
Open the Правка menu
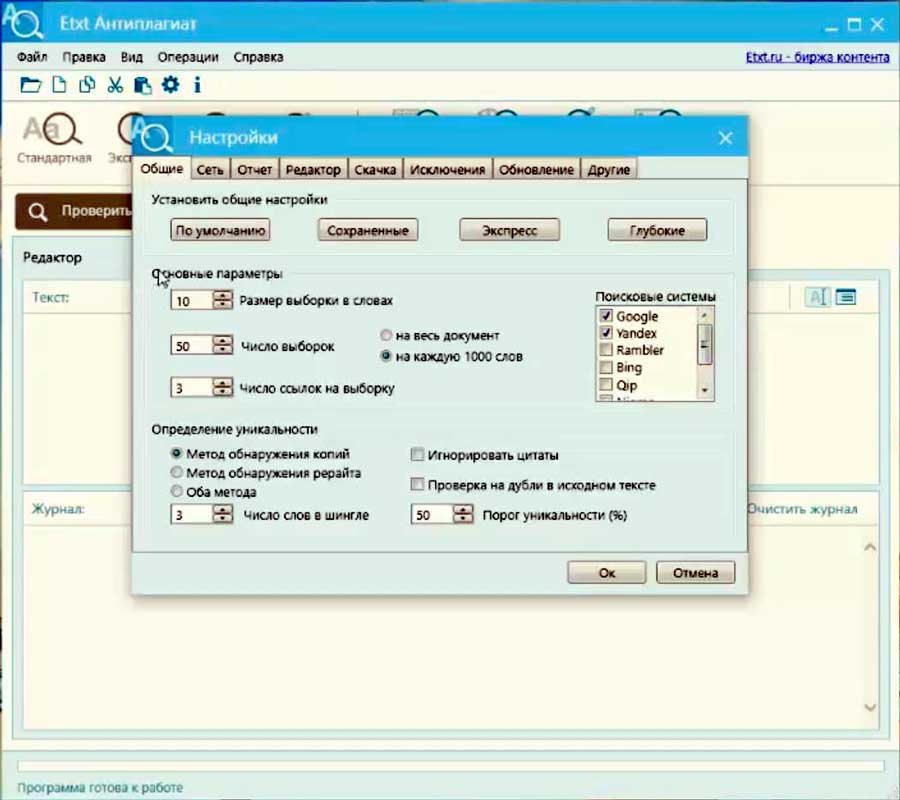coord(84,57)
